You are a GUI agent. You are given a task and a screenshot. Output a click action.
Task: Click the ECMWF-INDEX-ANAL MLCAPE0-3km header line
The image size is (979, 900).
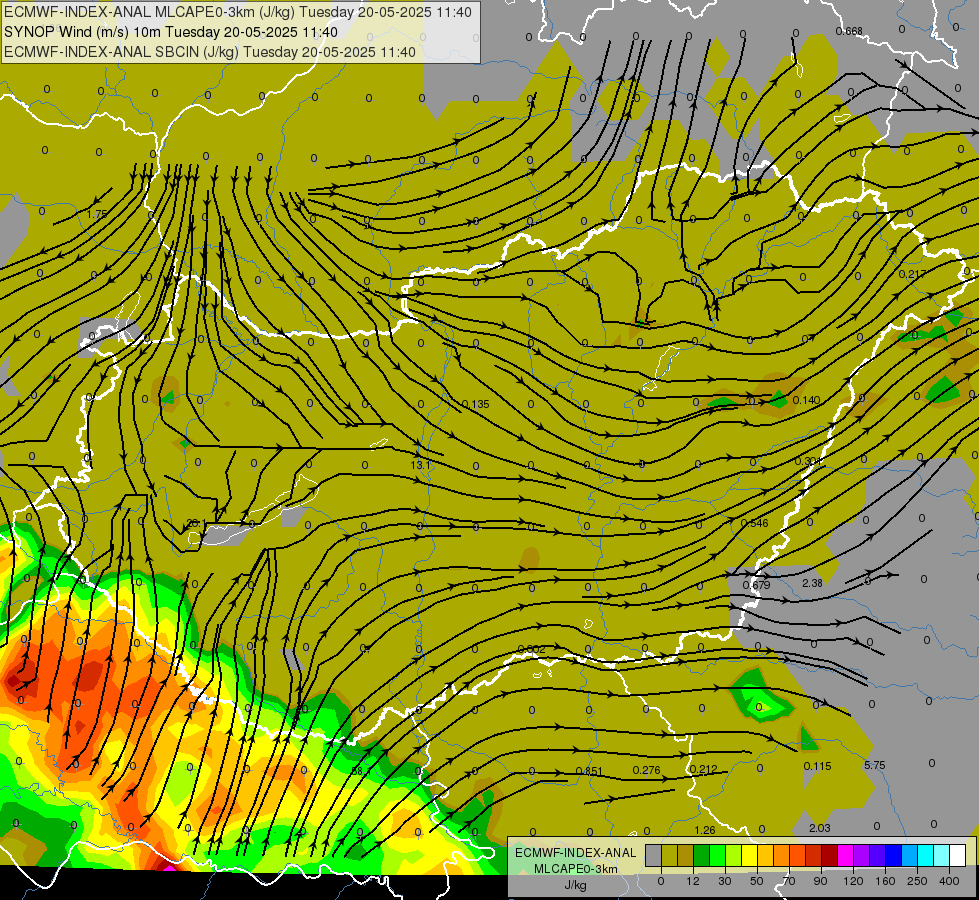coord(238,12)
